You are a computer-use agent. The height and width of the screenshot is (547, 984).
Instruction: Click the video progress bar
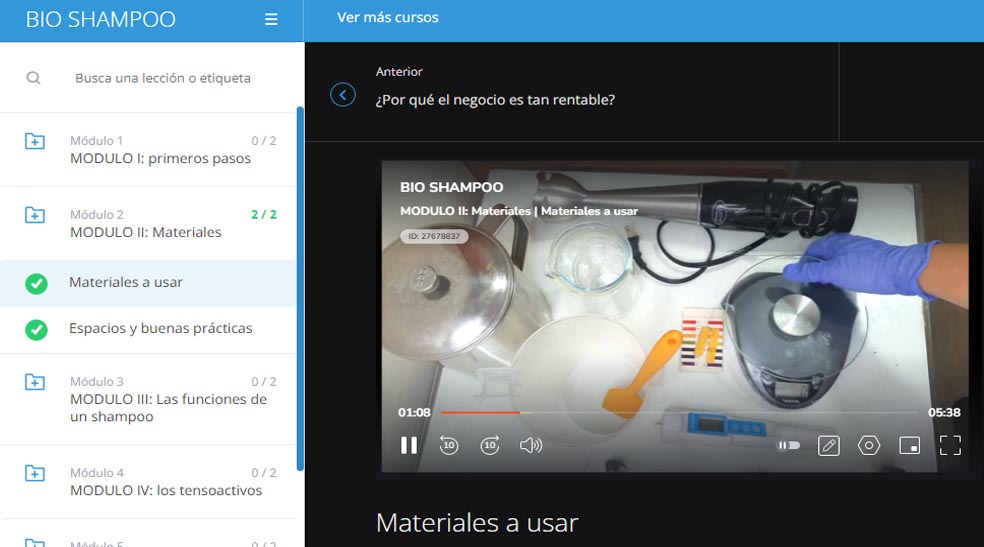679,412
